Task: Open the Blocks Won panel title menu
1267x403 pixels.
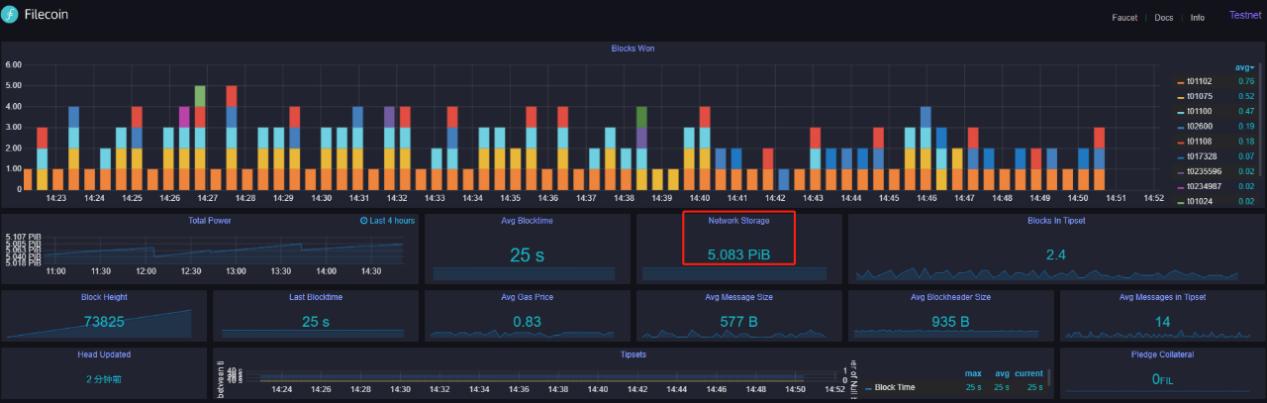Action: (x=632, y=48)
